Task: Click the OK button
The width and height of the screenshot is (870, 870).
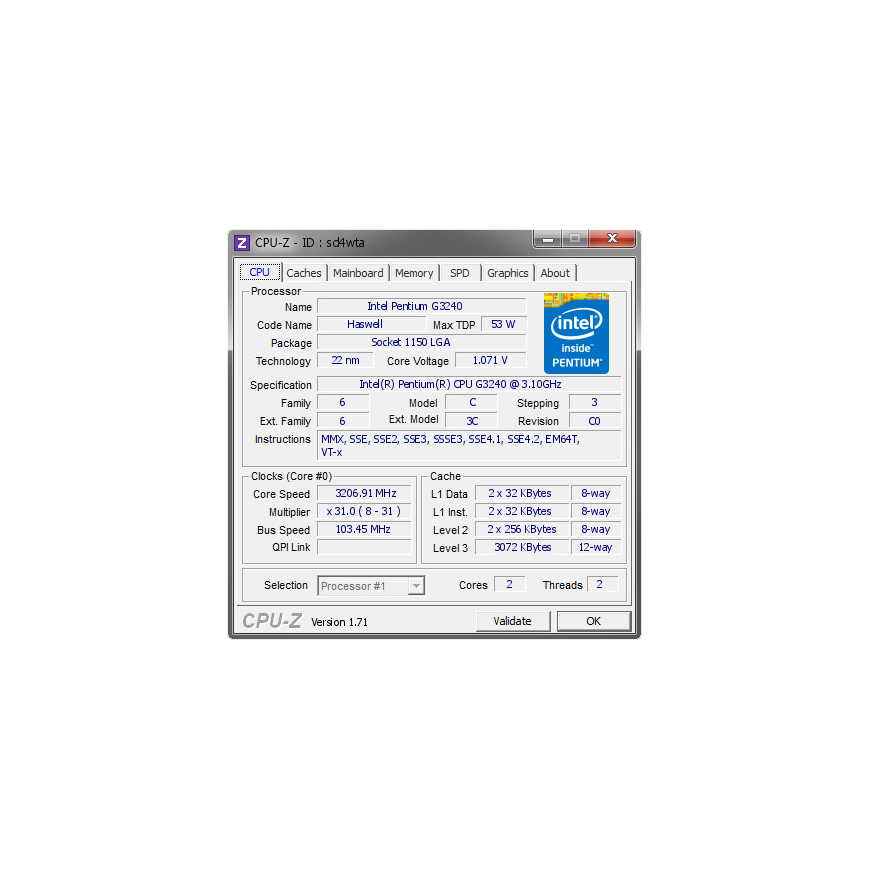Action: point(594,621)
